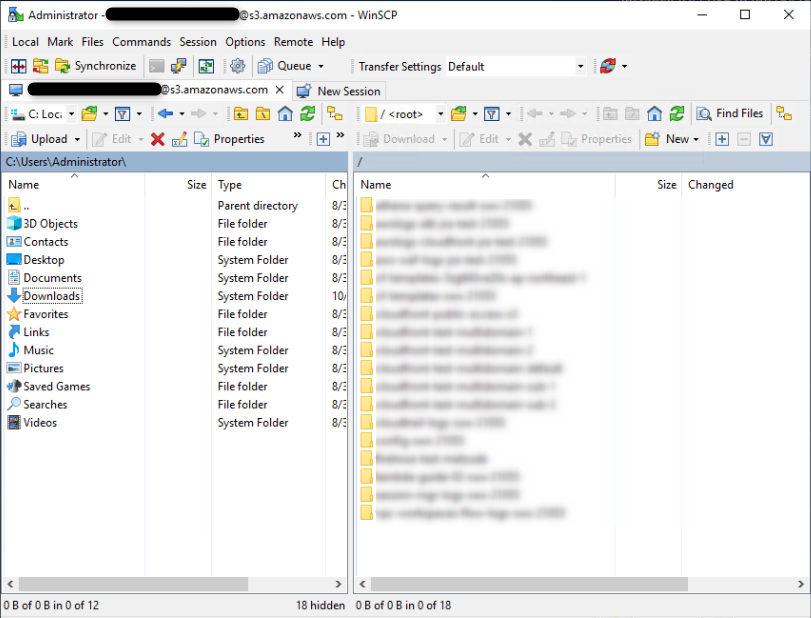Open Transfer Settings Default combo box
811x618 pixels.
point(516,67)
